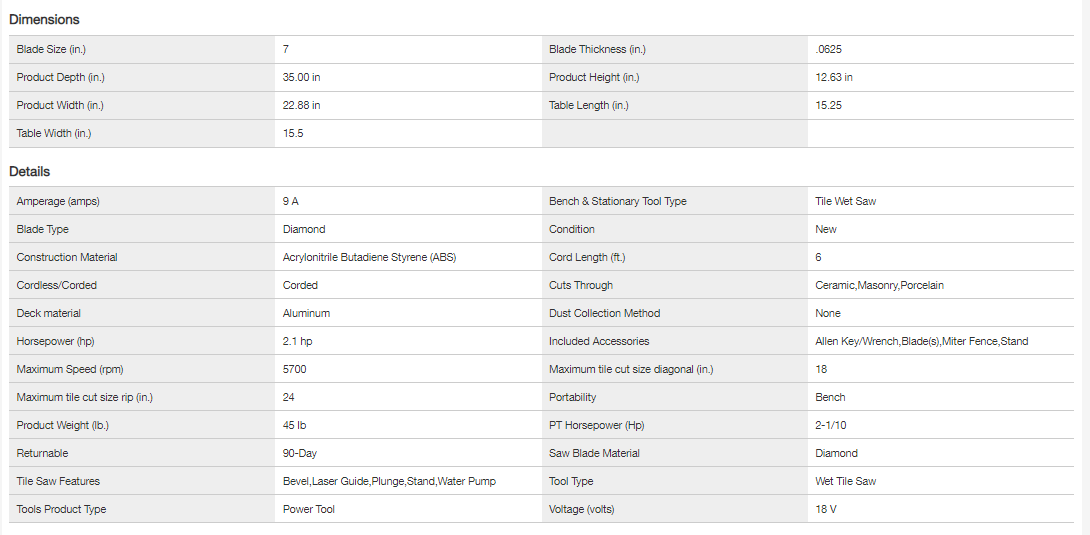
Task: Select the Tile Saw Features value text
Action: coord(389,481)
